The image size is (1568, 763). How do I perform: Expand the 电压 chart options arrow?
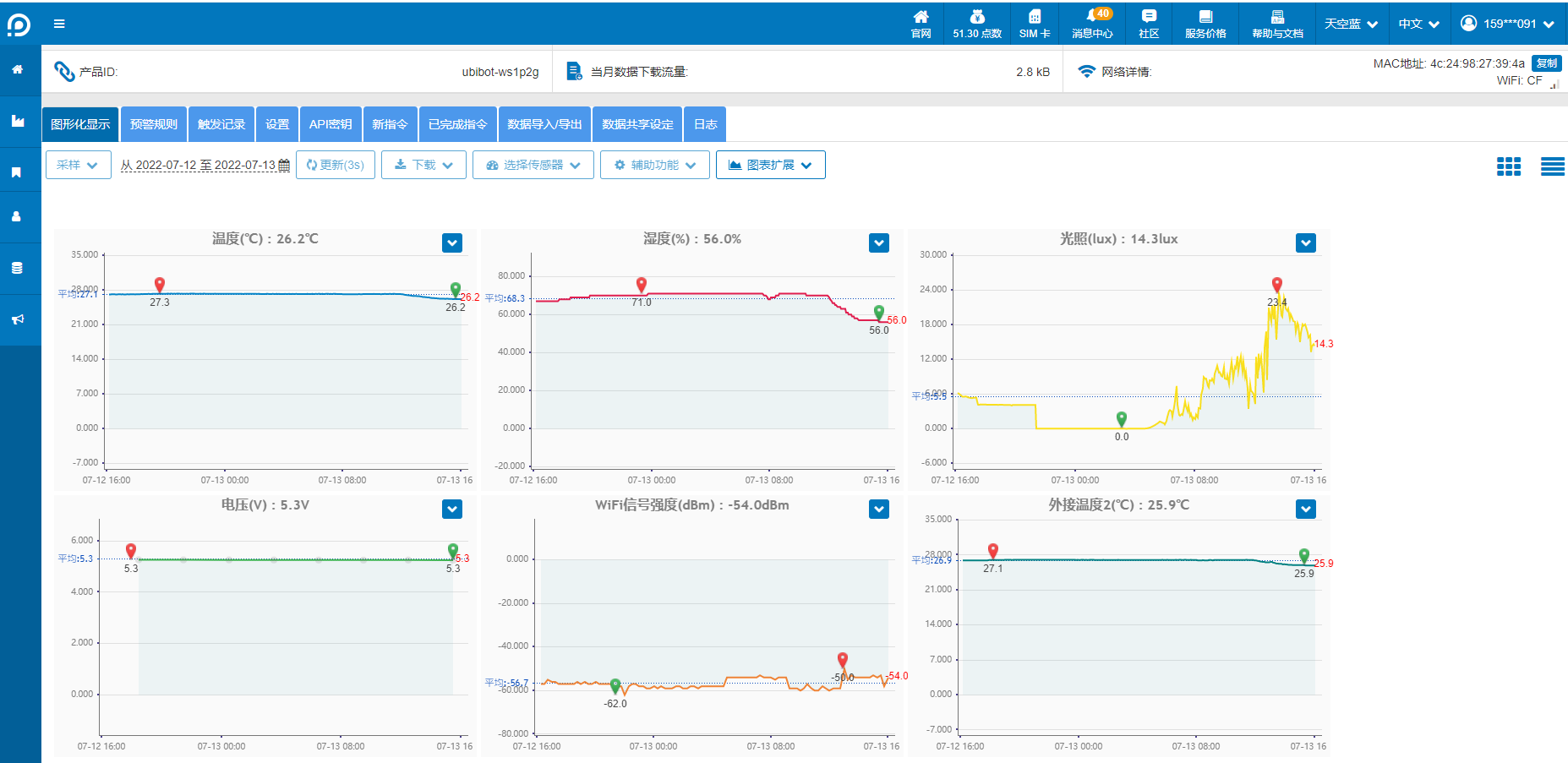coord(452,509)
